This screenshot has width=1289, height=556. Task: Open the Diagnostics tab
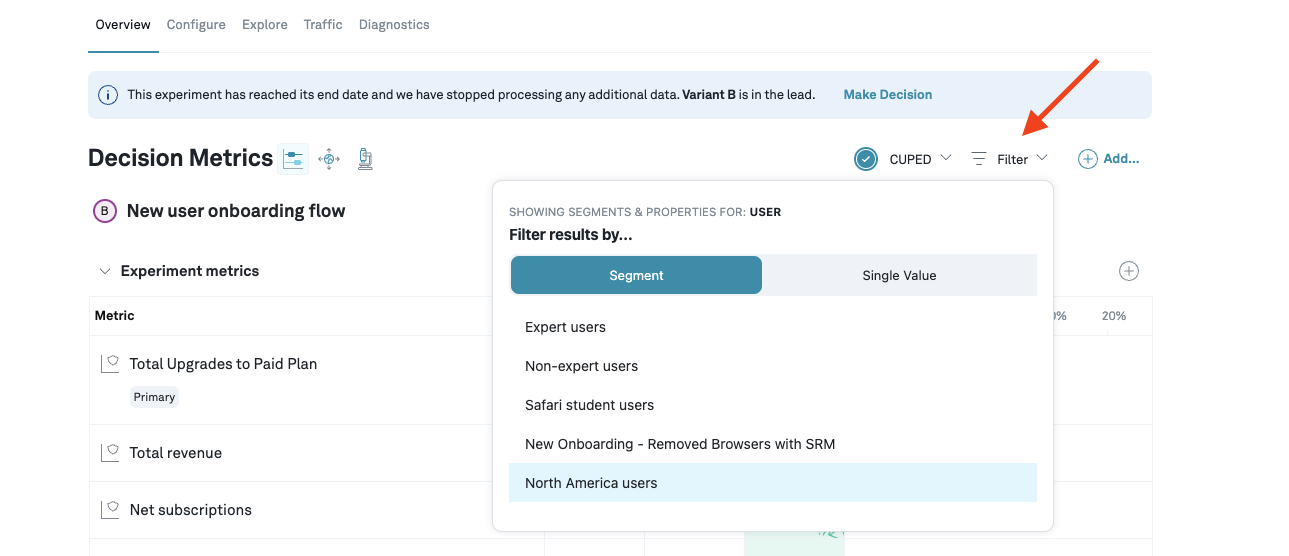pos(394,24)
